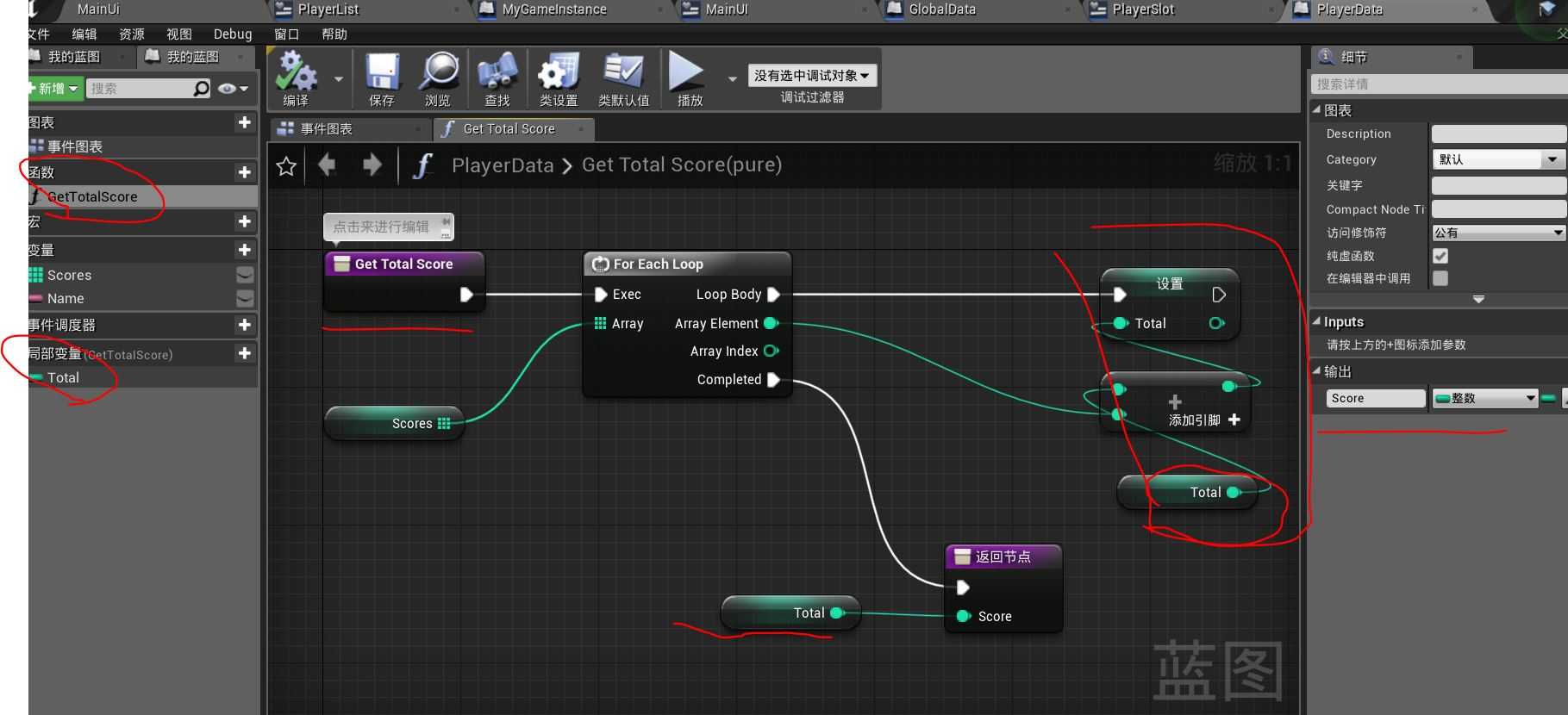
Task: Open Class Settings (类设置) icon
Action: (558, 72)
